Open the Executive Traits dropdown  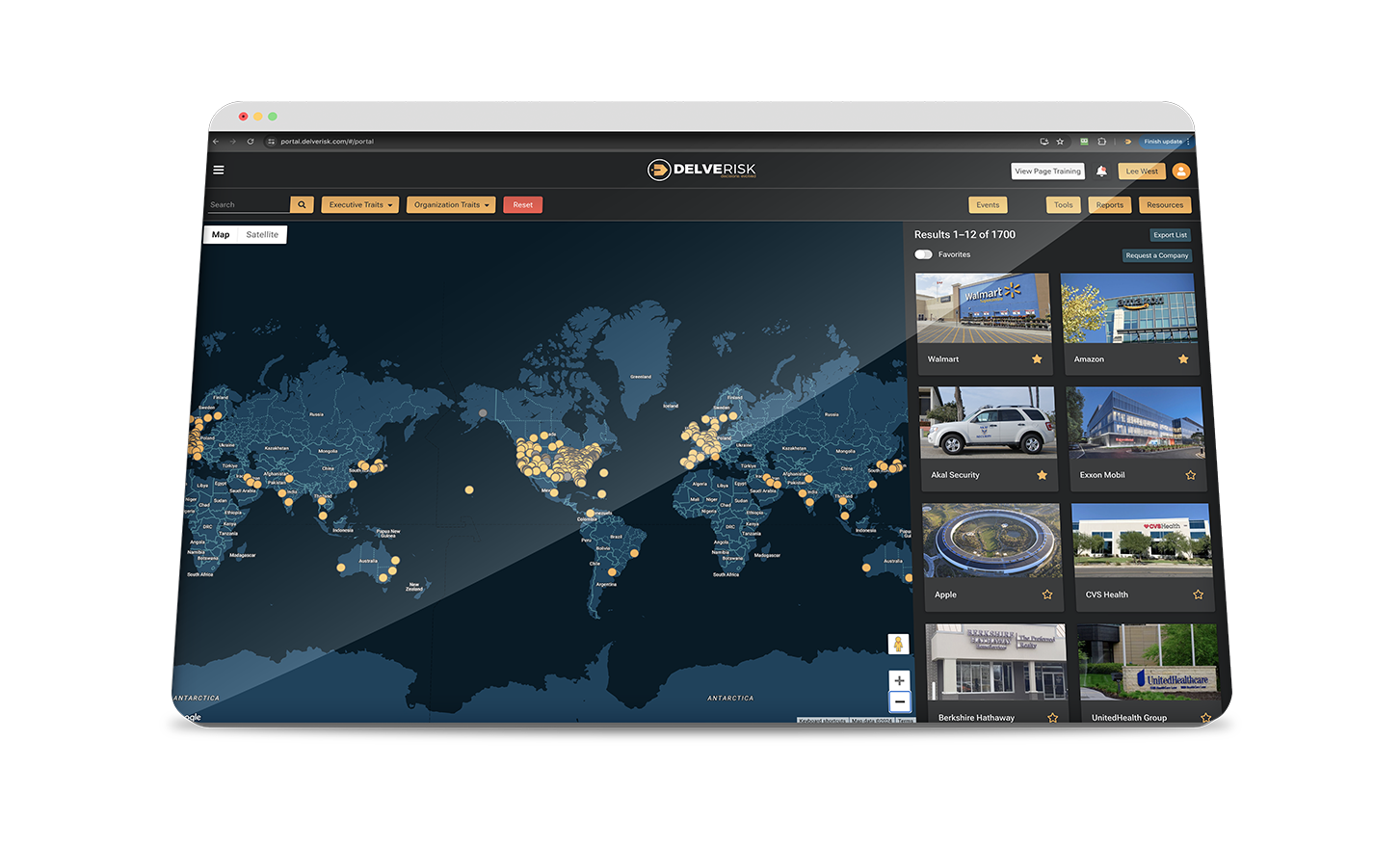click(359, 204)
